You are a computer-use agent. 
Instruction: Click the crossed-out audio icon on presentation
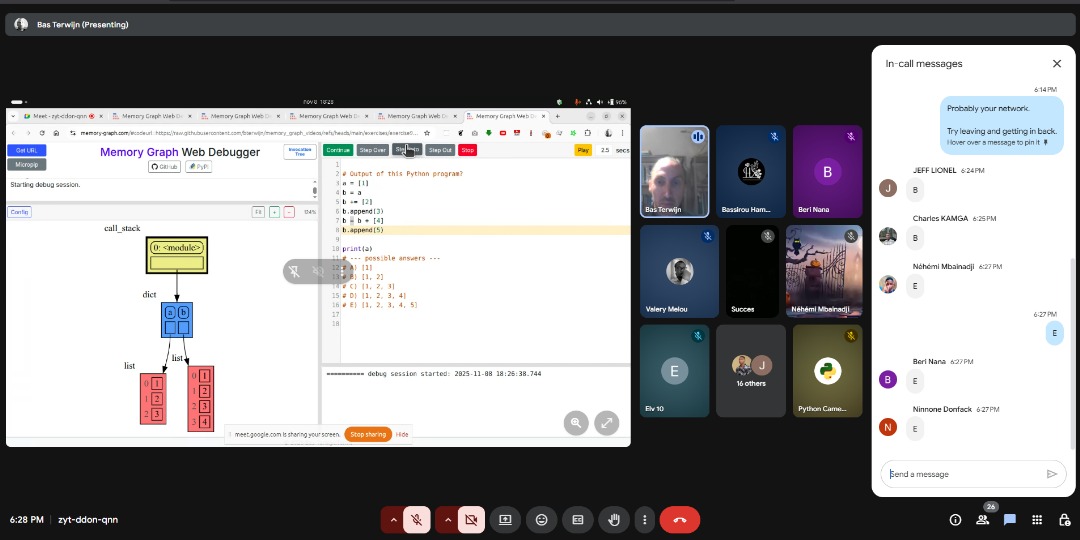(x=318, y=271)
